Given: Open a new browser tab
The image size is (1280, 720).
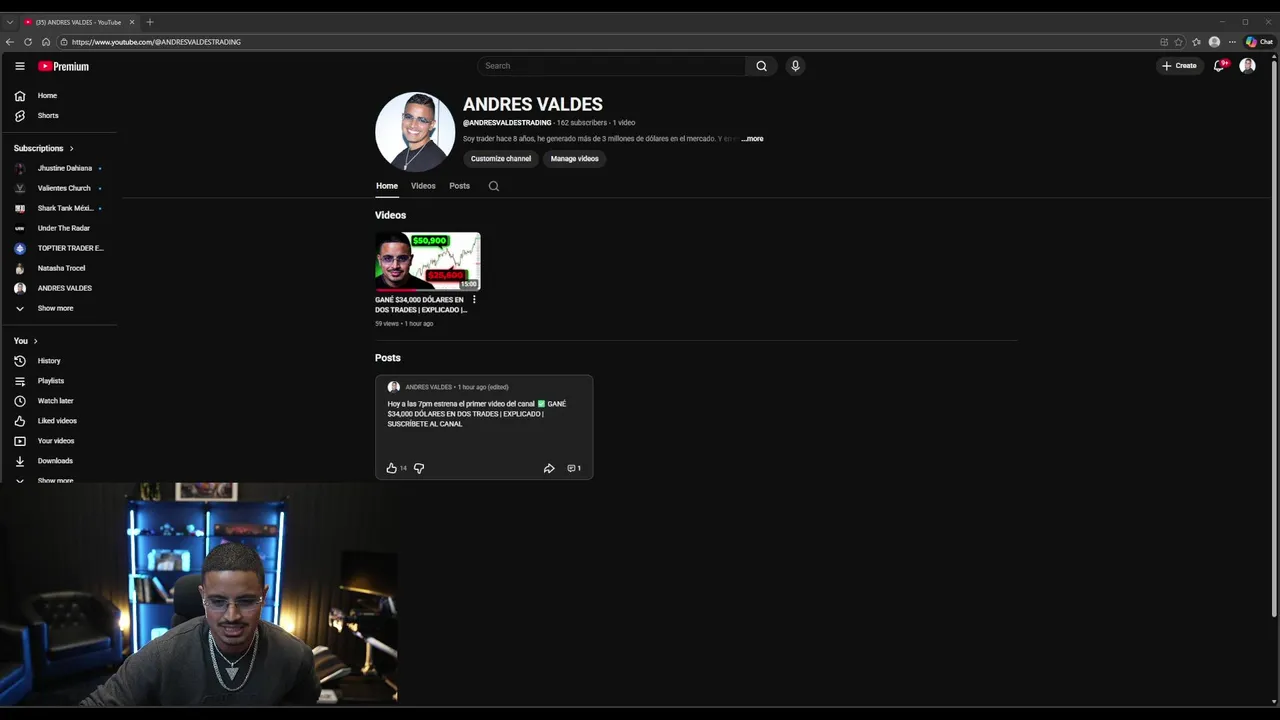Looking at the screenshot, I should 150,22.
